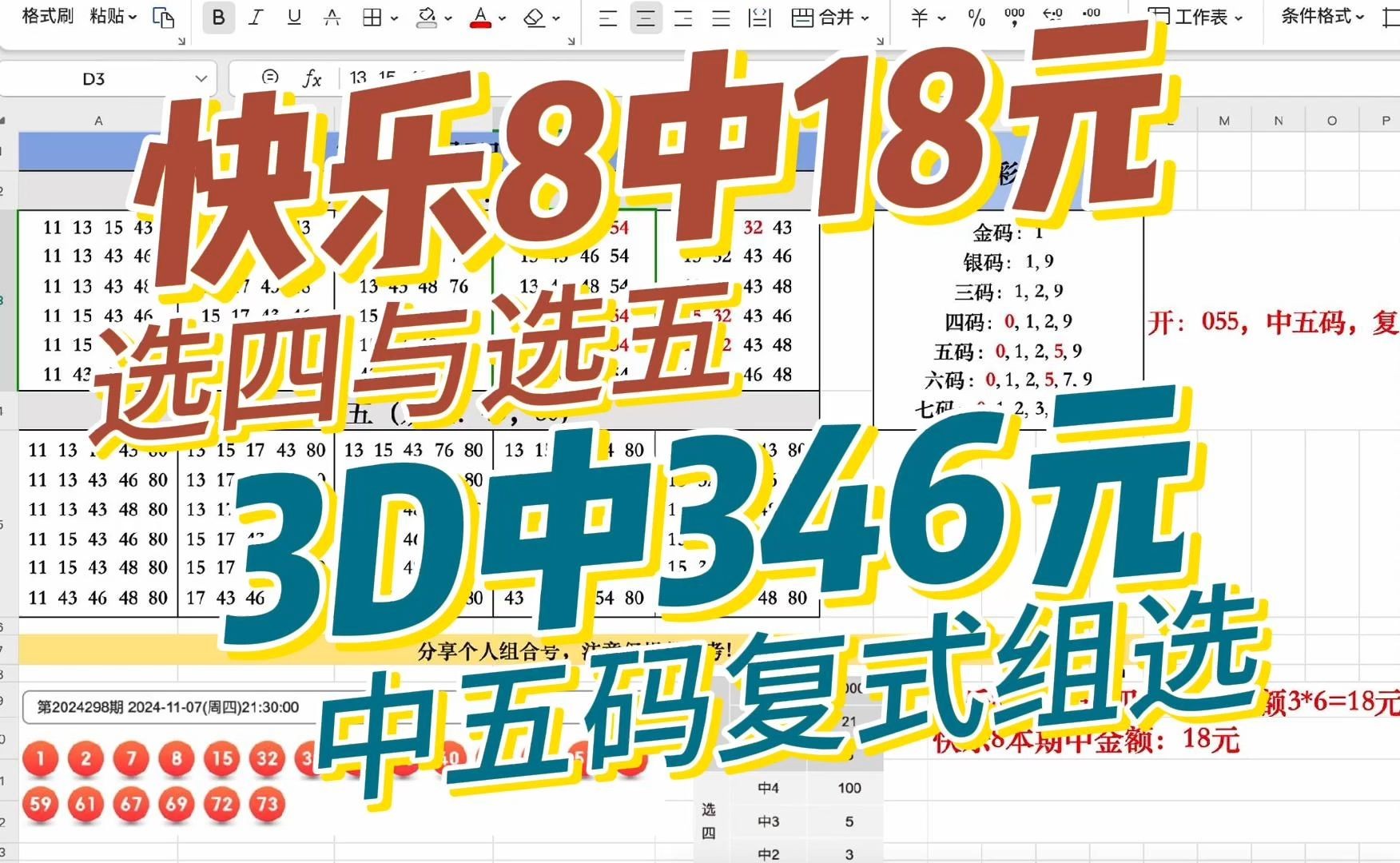Click the Copy icon

163,18
